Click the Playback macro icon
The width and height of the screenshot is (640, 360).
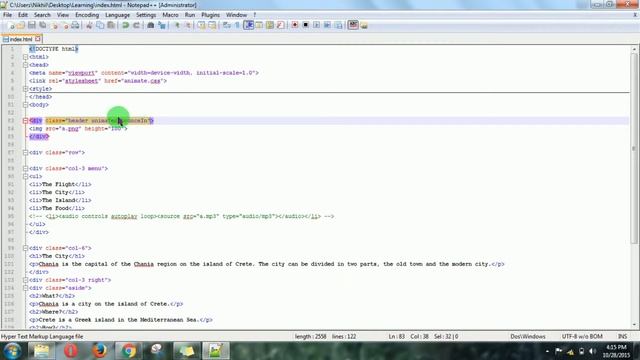coord(316,25)
